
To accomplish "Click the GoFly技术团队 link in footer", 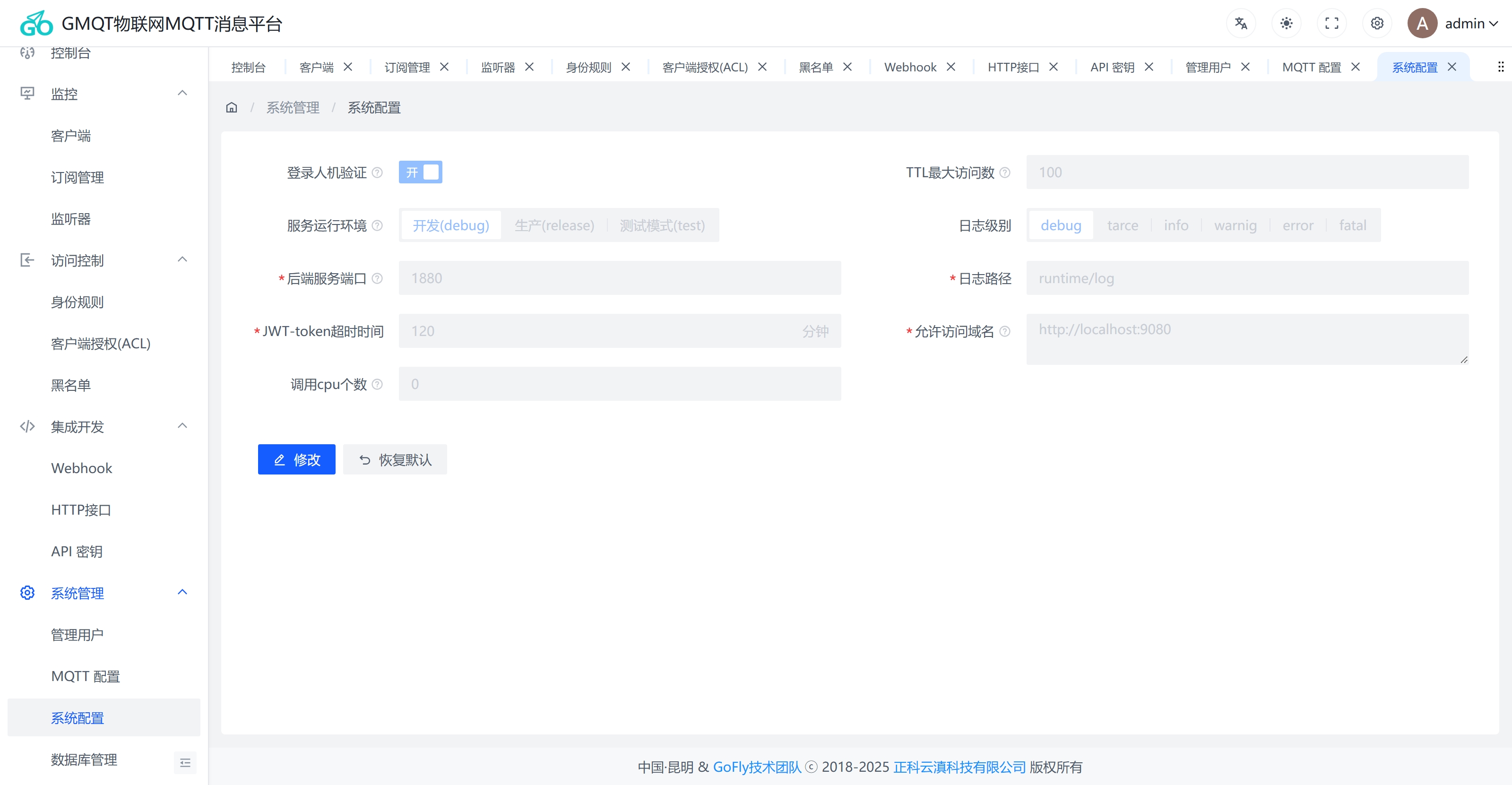I will (757, 767).
